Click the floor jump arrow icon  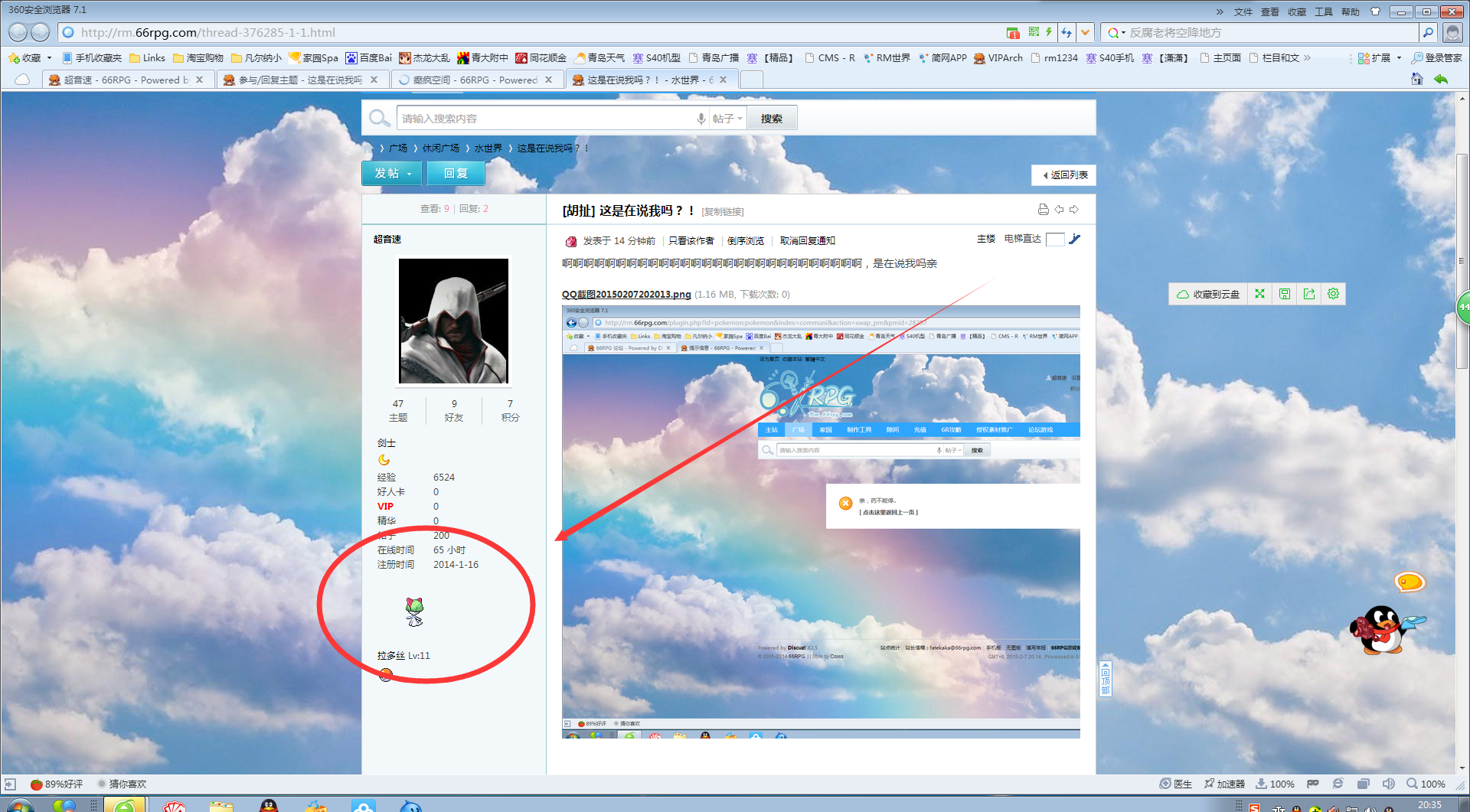[1074, 240]
